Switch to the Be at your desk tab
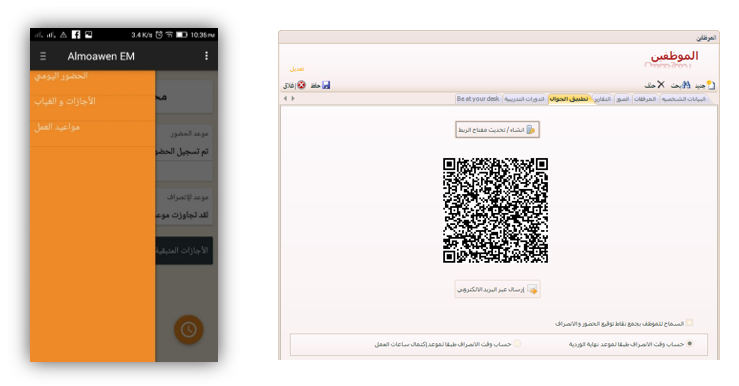The height and width of the screenshot is (386, 739). pyautogui.click(x=478, y=99)
